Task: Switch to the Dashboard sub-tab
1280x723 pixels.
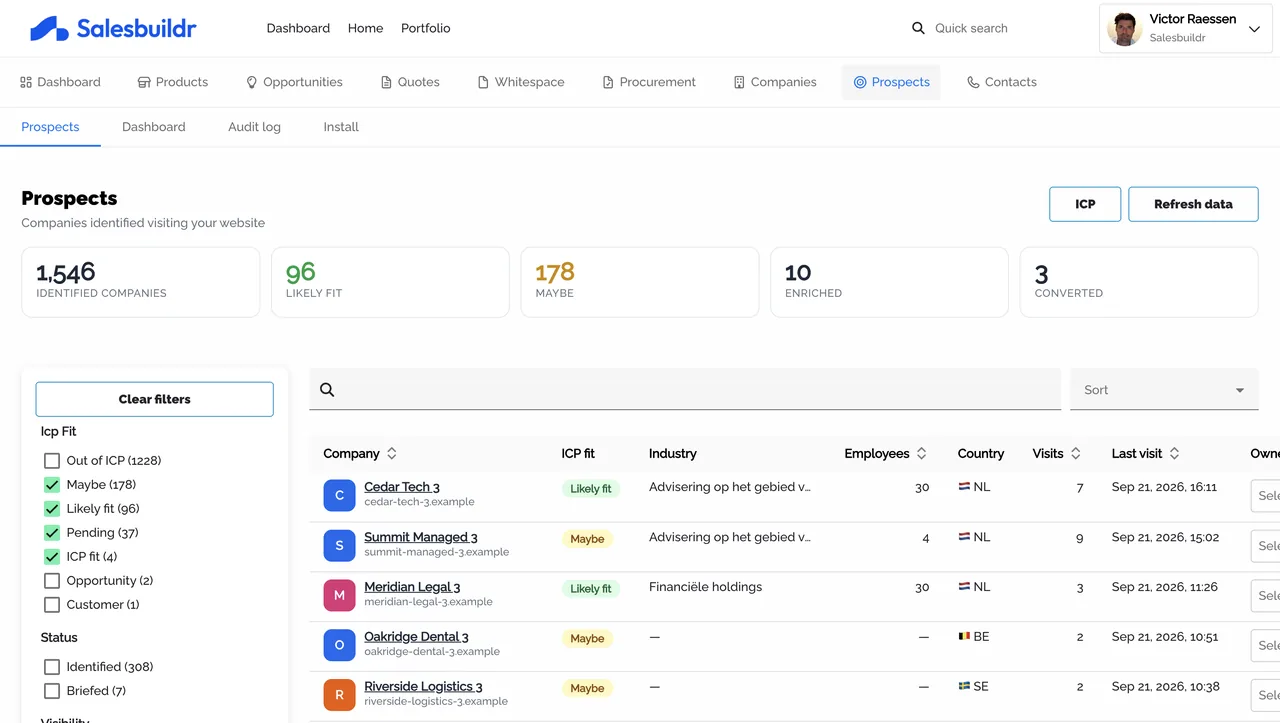Action: (x=154, y=127)
